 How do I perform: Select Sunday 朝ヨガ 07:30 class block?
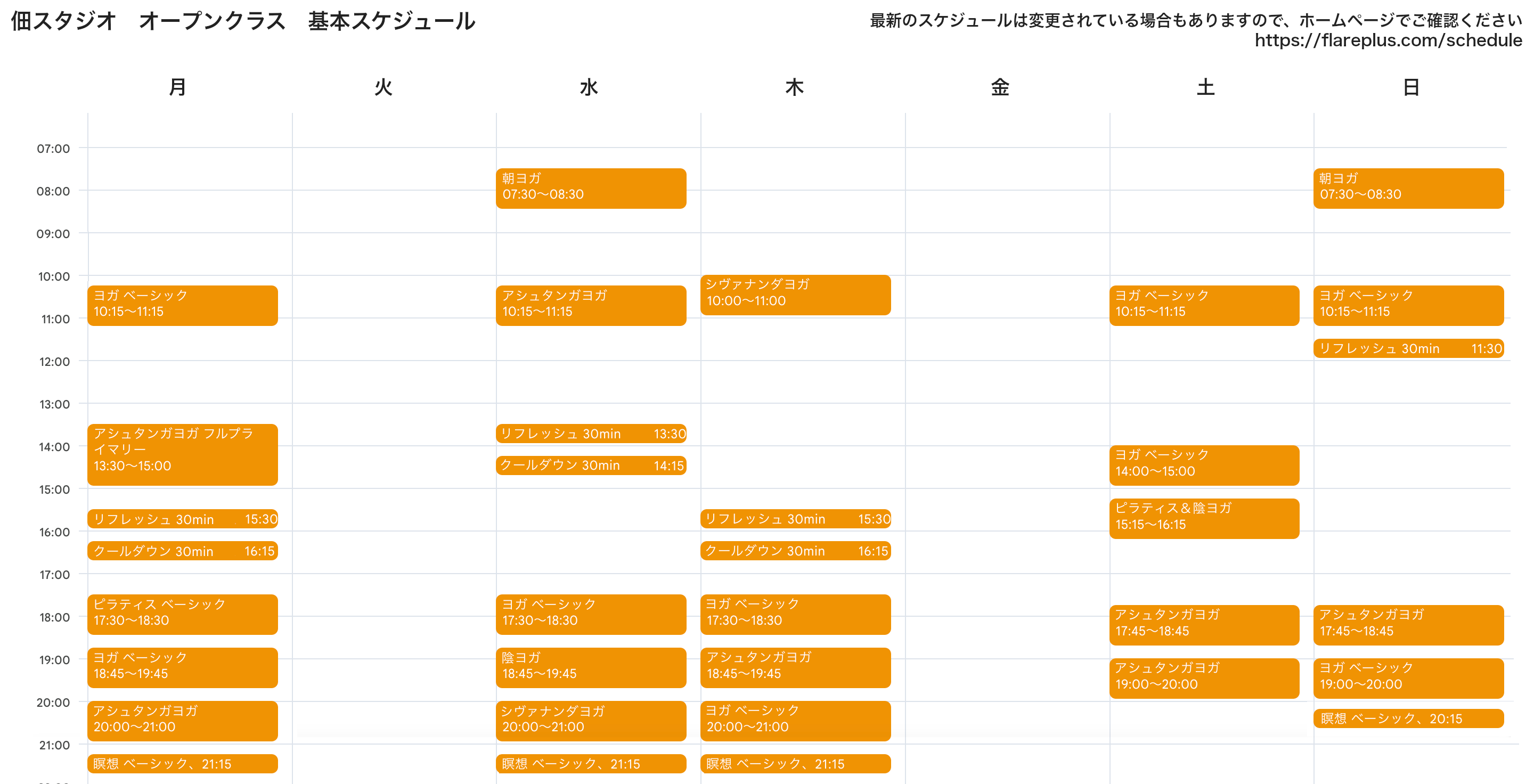tap(1408, 188)
